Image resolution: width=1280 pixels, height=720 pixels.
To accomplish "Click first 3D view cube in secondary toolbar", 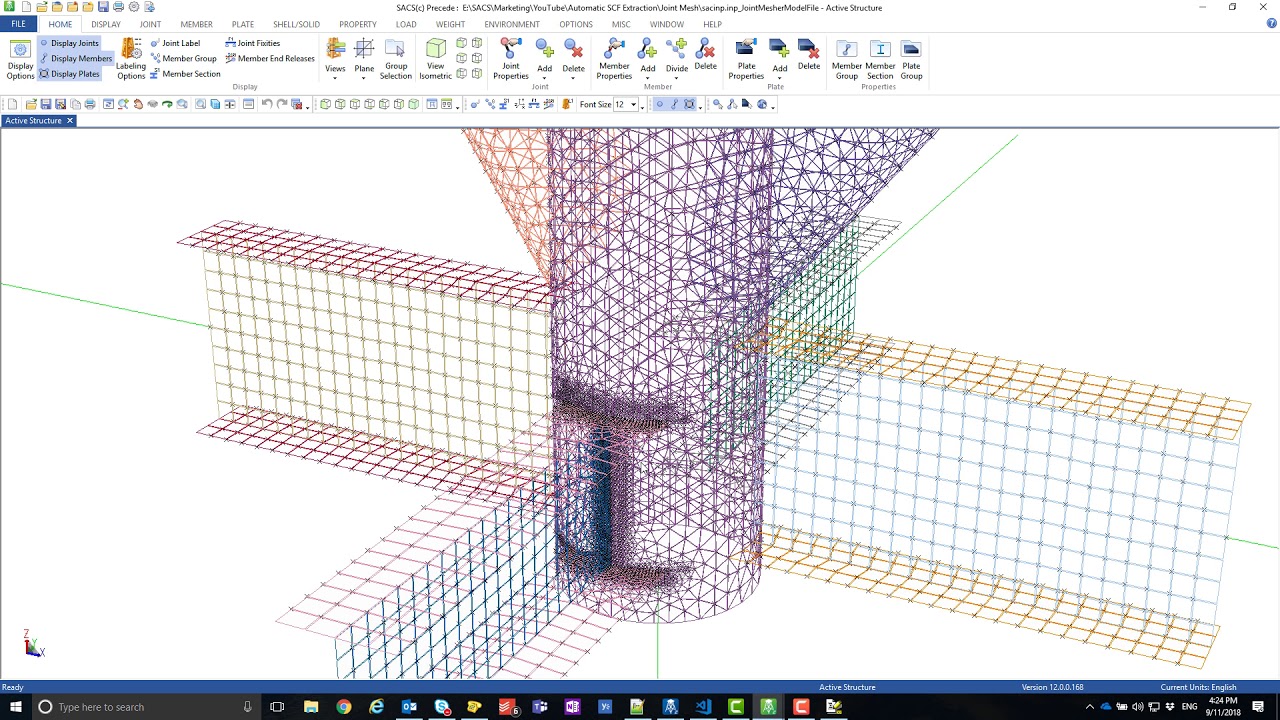I will [x=326, y=104].
